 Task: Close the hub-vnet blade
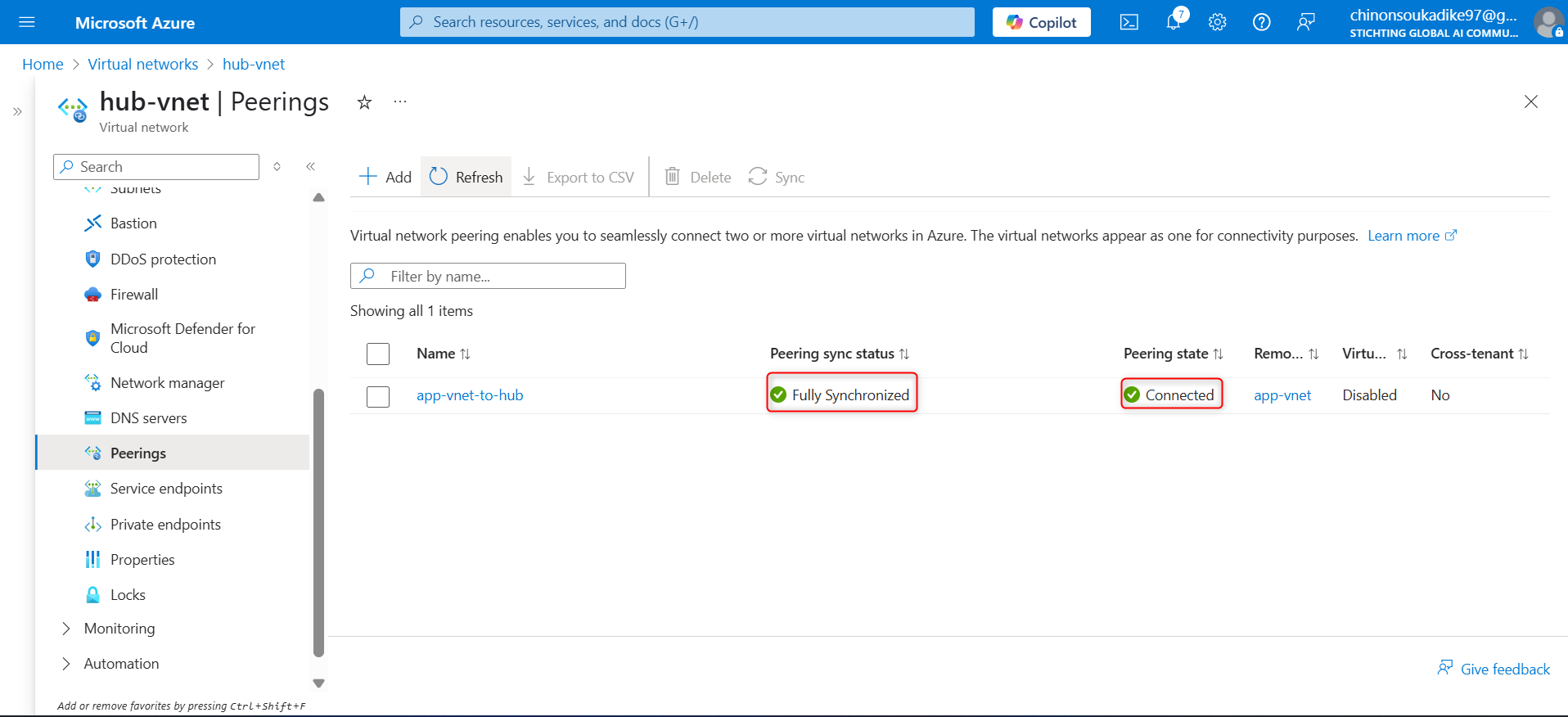click(x=1531, y=101)
